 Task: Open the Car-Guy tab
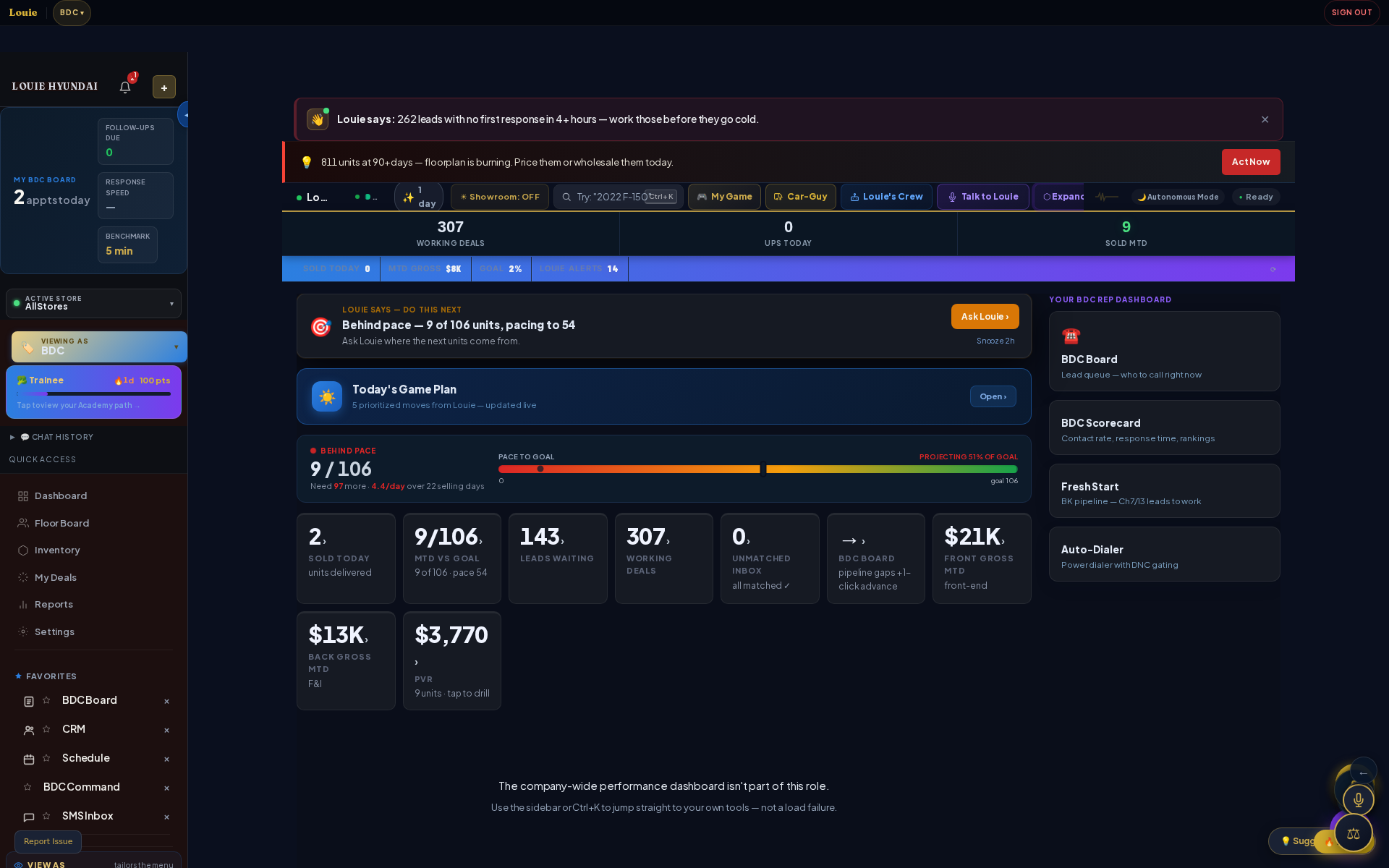(x=801, y=197)
